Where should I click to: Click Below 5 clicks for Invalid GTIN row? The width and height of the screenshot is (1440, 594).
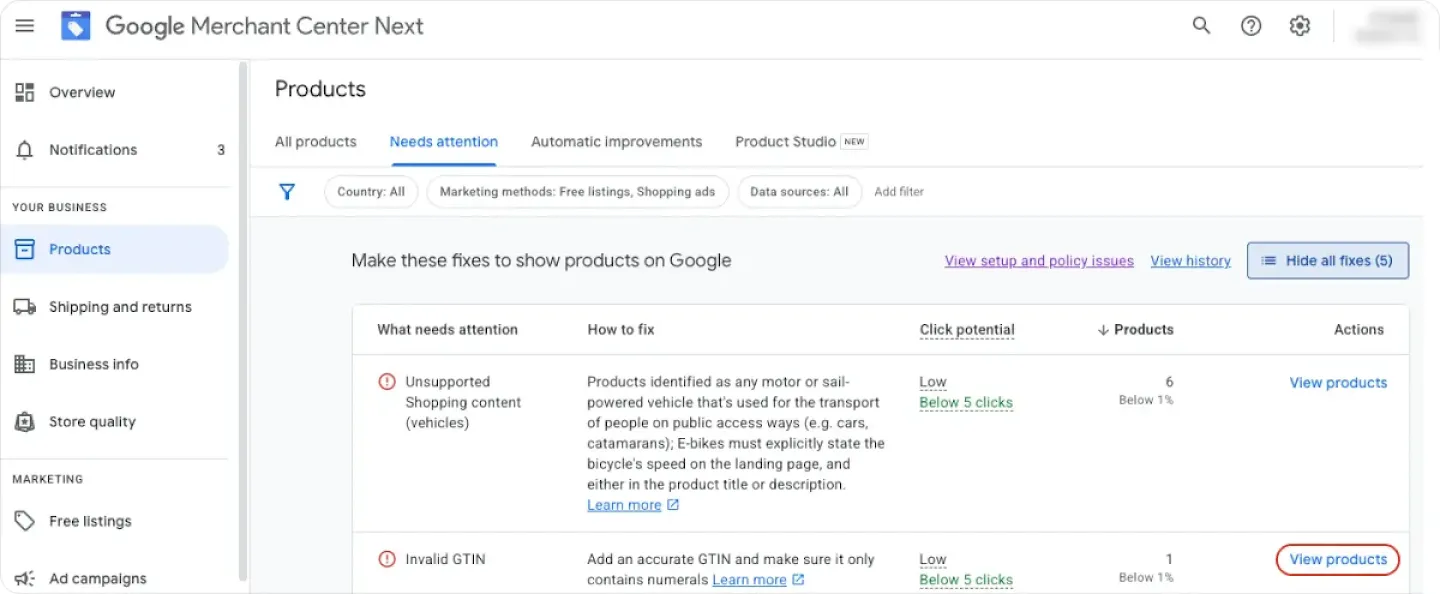(966, 580)
